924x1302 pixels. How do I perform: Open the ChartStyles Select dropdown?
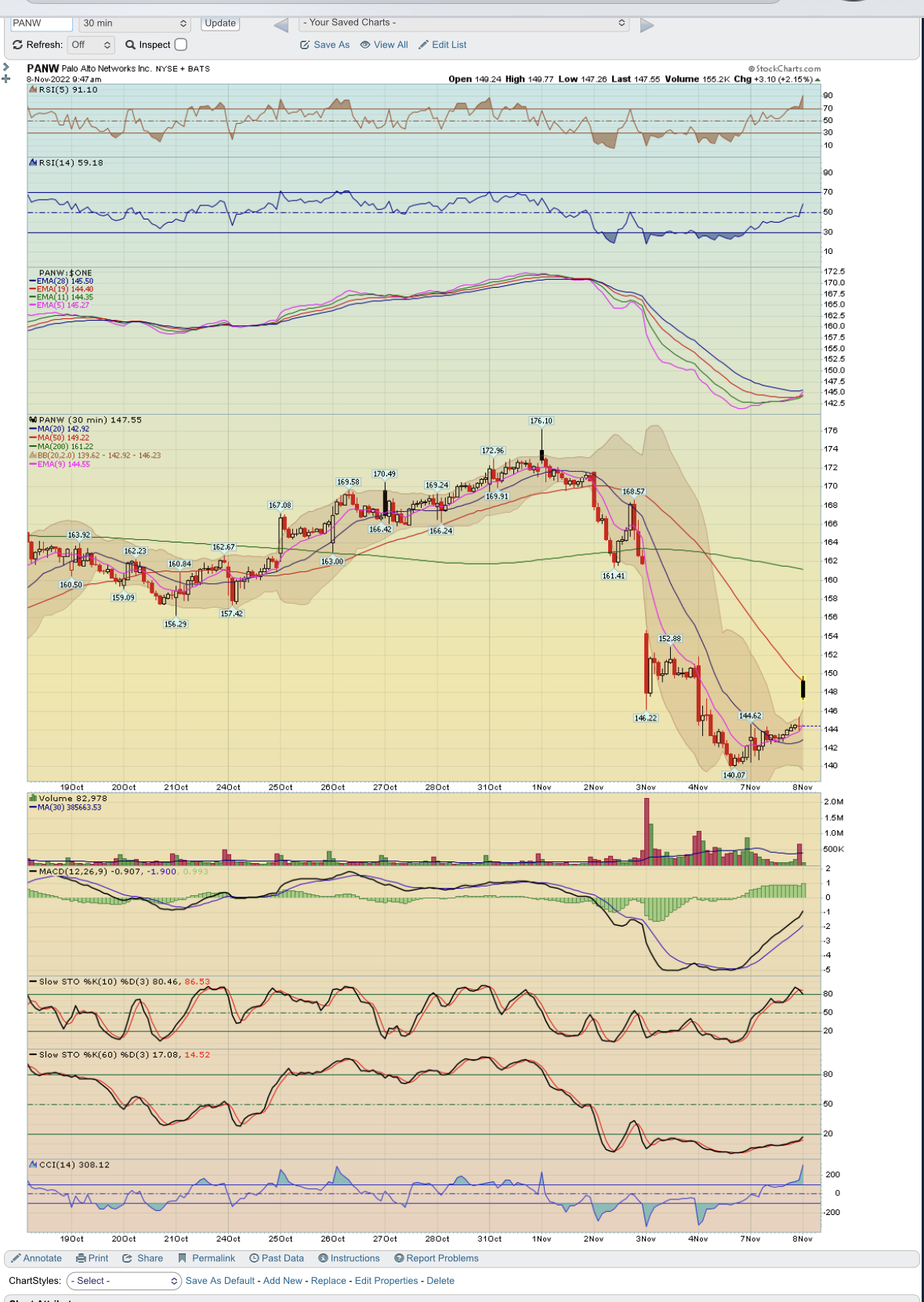(124, 1281)
